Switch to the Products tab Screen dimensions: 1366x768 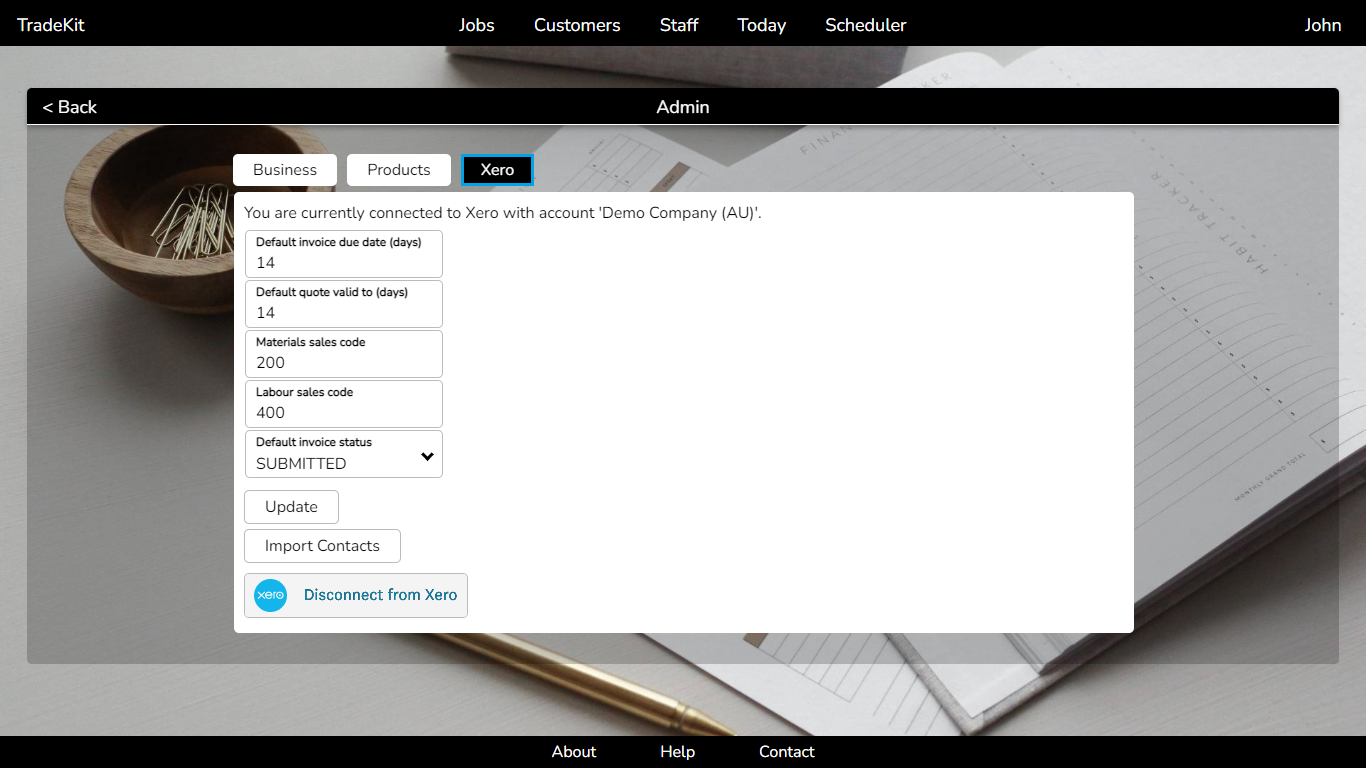tap(399, 170)
